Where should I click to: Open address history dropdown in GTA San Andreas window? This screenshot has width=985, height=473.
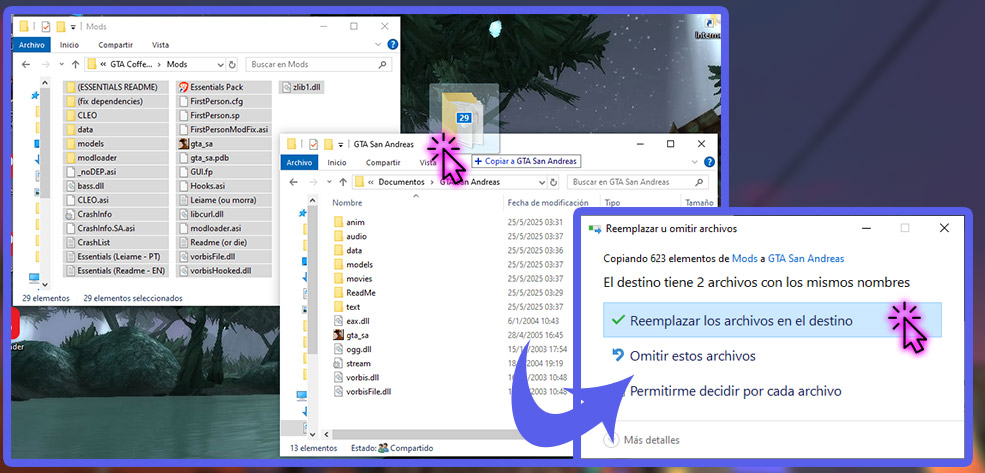(x=543, y=182)
